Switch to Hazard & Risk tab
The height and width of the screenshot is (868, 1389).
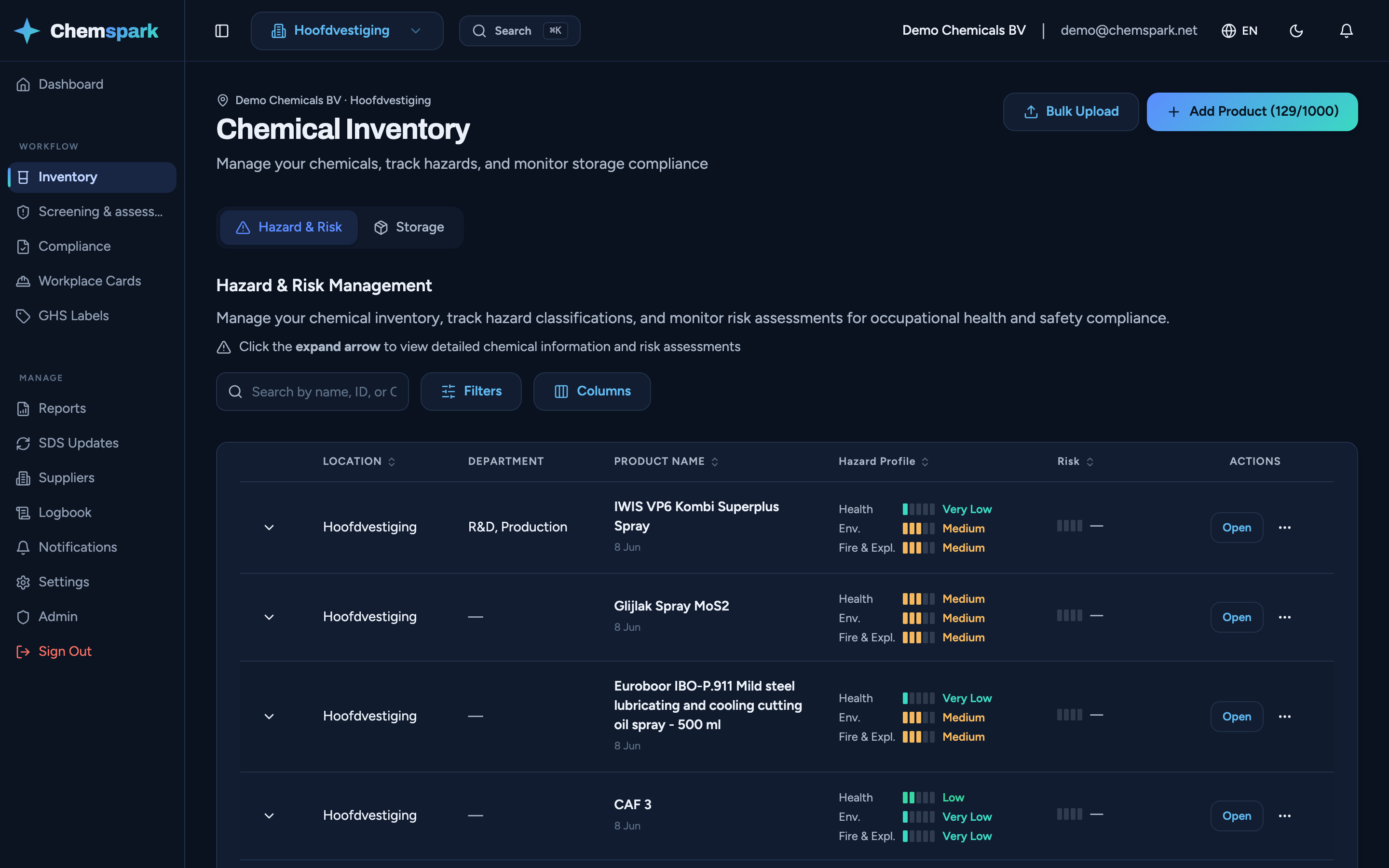point(289,227)
